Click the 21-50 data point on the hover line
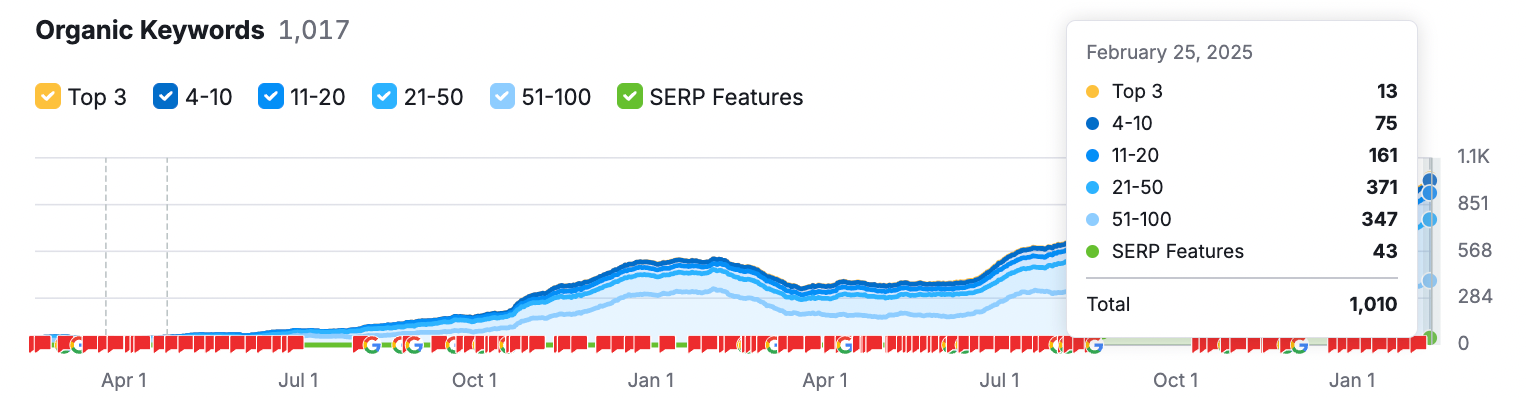The image size is (1526, 398). point(1430,219)
